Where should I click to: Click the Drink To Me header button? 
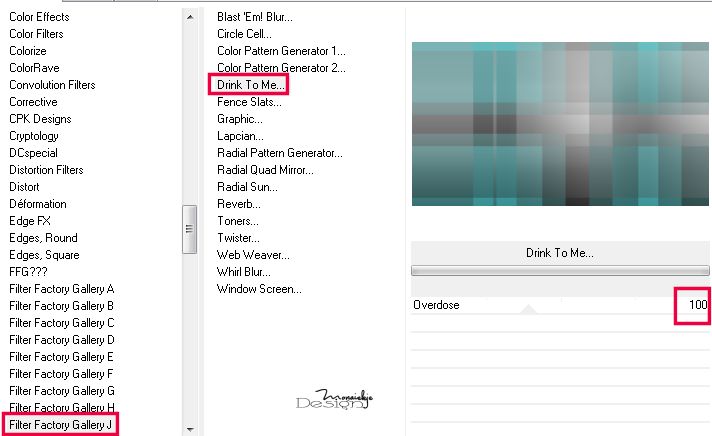click(560, 253)
